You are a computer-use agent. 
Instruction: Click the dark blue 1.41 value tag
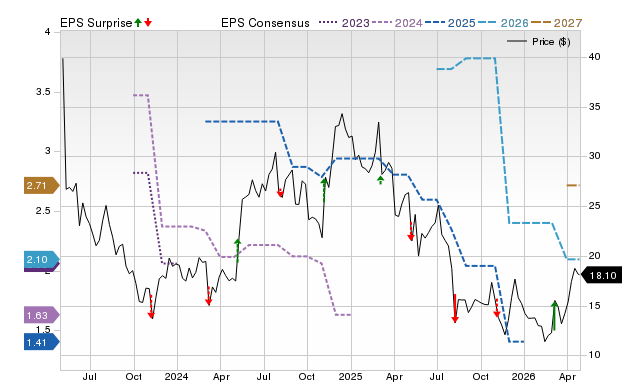pos(42,342)
